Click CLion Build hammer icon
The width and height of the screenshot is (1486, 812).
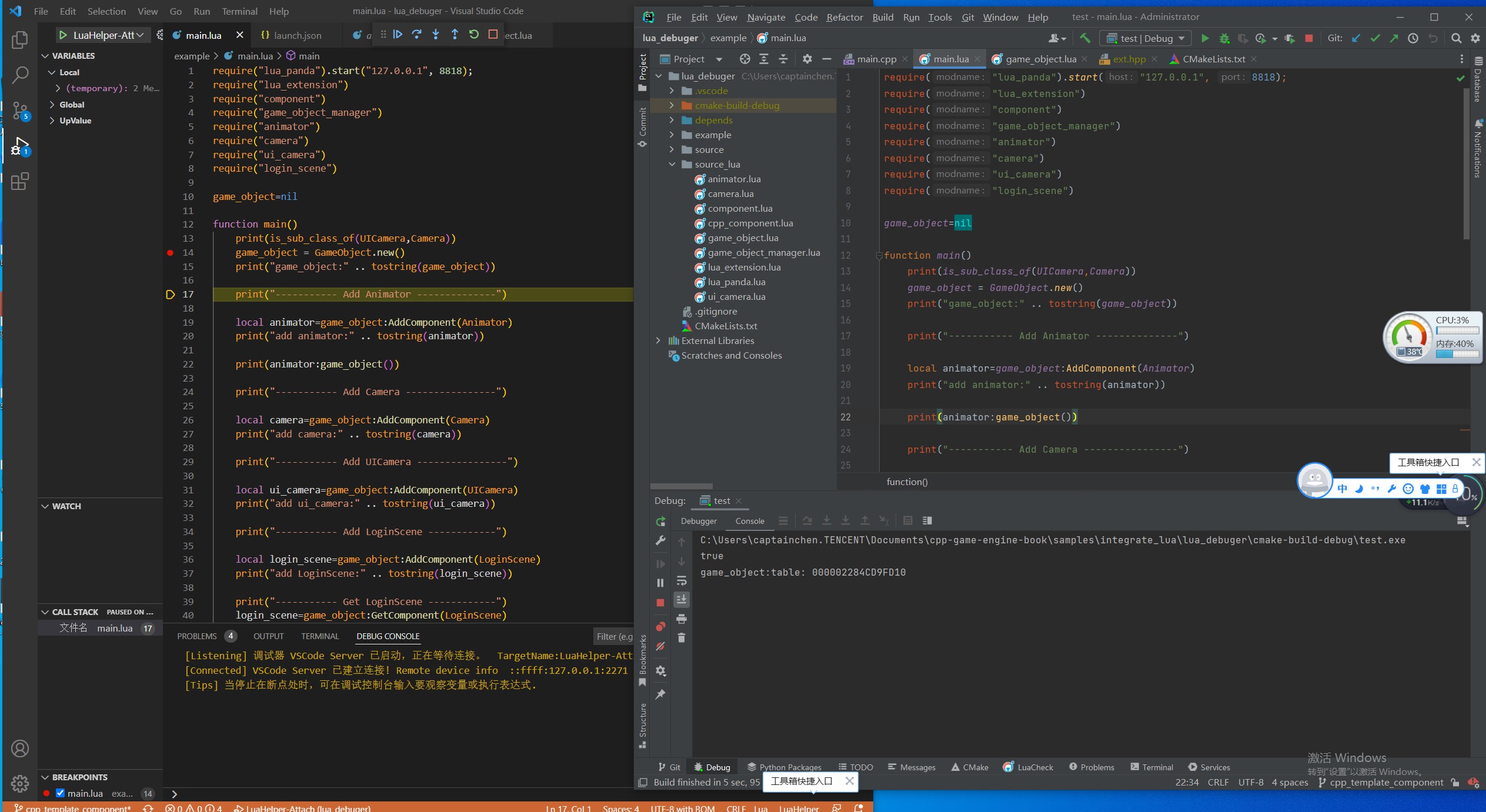point(1085,38)
